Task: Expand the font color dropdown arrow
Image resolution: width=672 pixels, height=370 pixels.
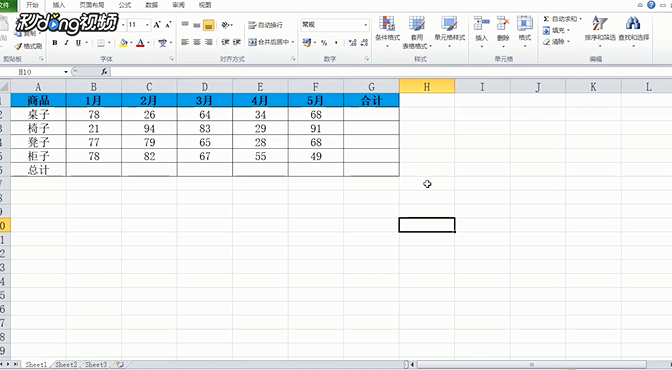Action: (148, 42)
